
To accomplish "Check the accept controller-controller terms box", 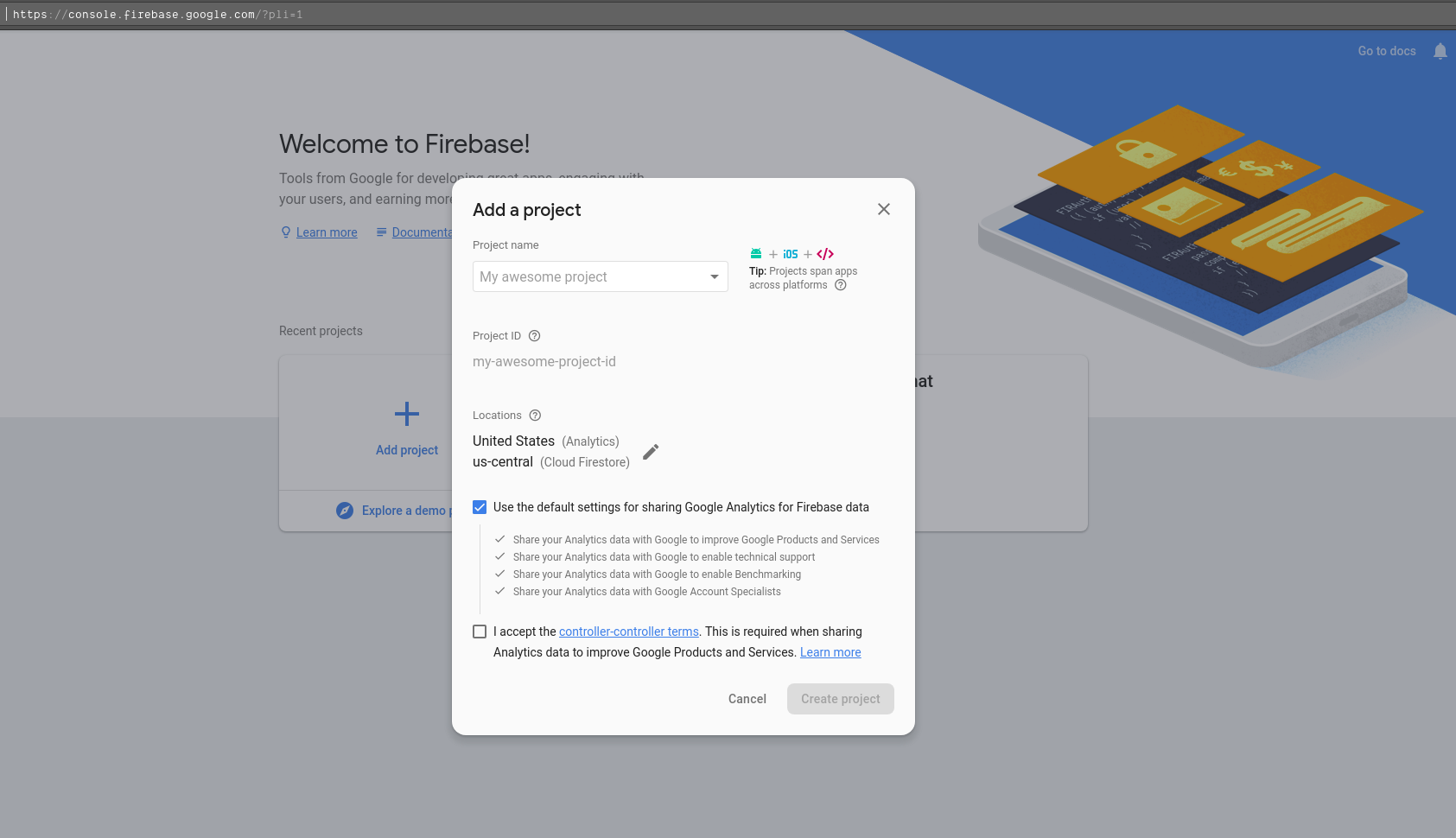I will click(x=480, y=632).
